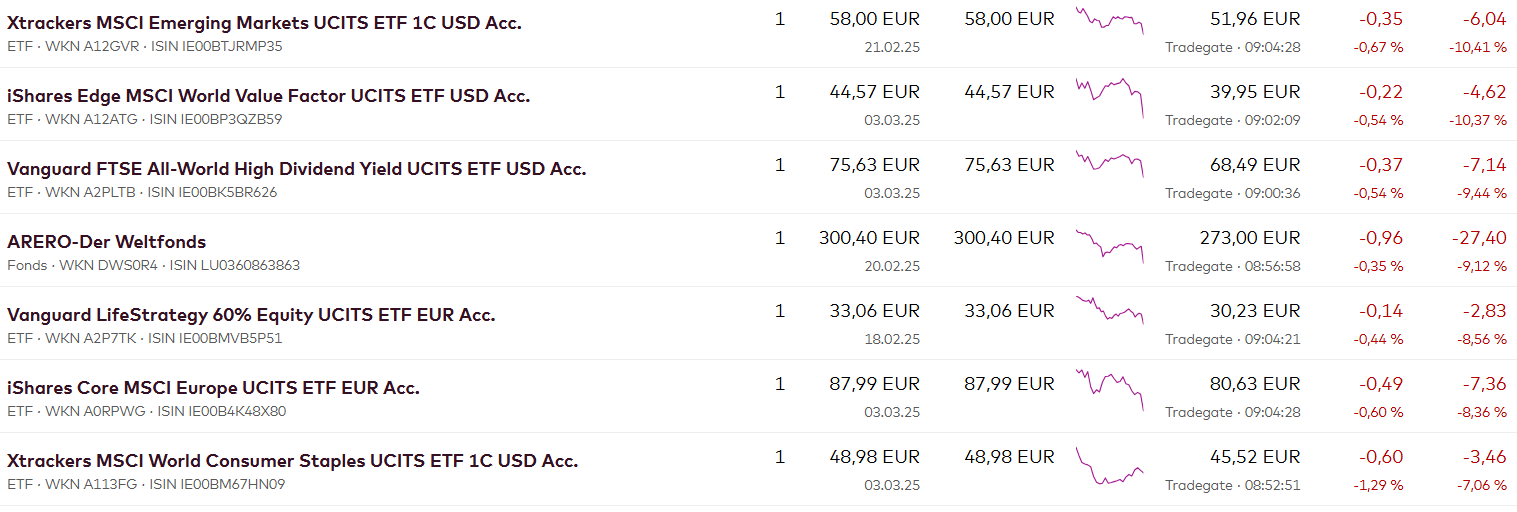Click Vanguard LifeStrategy 60% sparkline chart
This screenshot has height=512, width=1517.
tap(1109, 310)
